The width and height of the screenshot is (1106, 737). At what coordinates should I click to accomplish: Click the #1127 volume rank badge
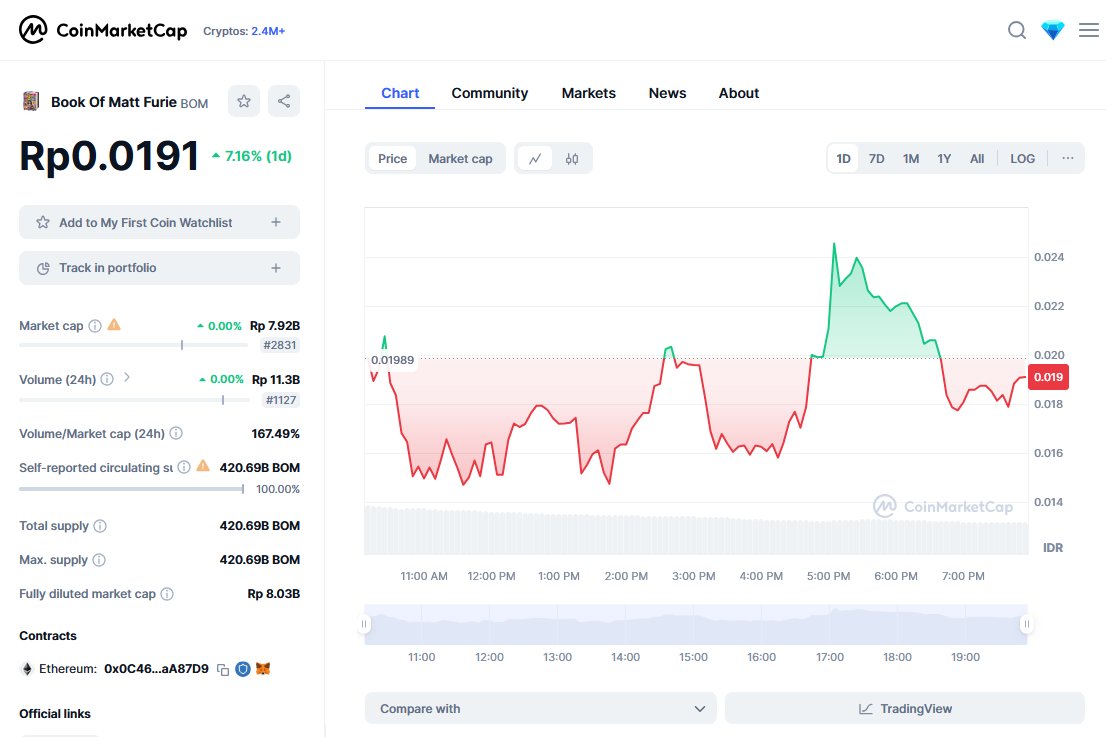pos(281,400)
